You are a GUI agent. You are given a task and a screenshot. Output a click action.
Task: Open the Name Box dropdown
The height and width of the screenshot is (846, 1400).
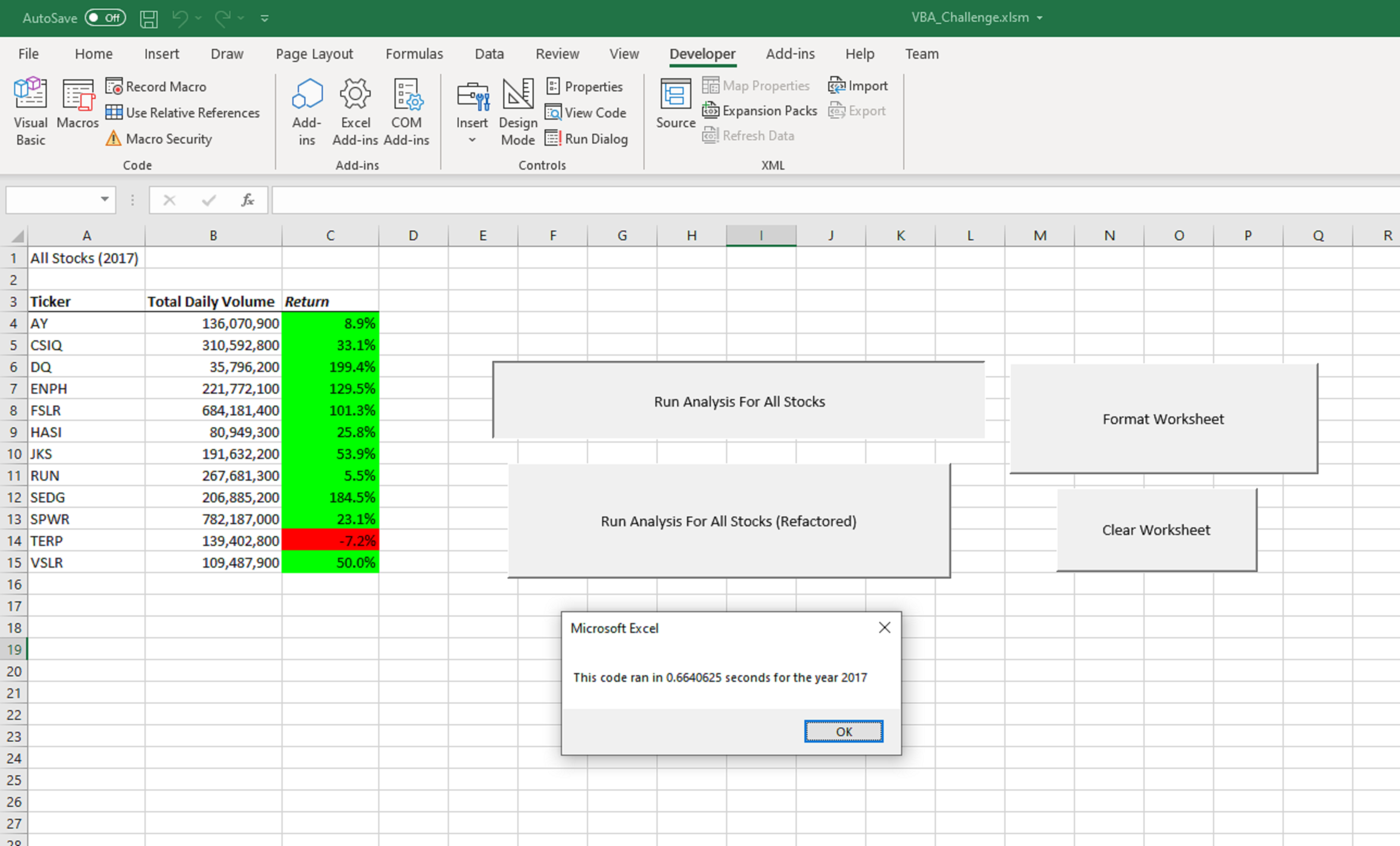pyautogui.click(x=105, y=199)
